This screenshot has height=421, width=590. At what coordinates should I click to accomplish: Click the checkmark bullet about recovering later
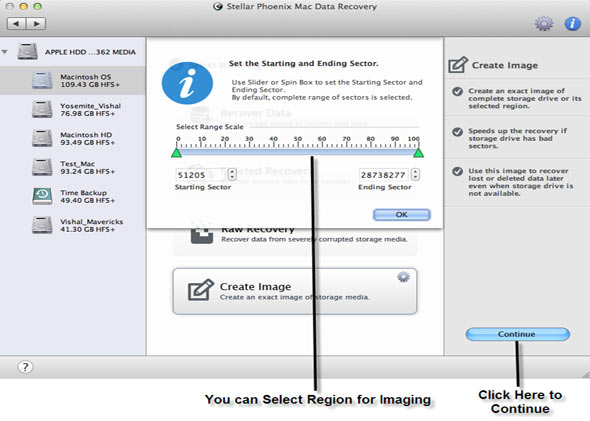click(x=458, y=172)
